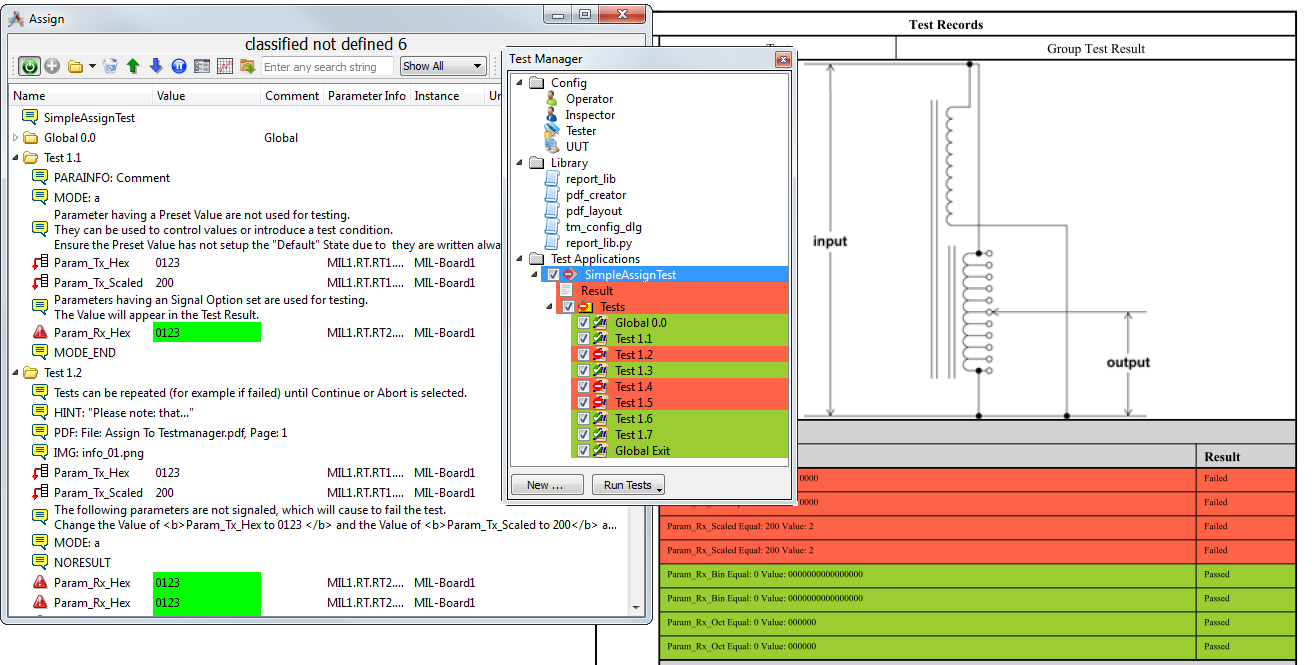Click the blue down arrow toolbar icon
The image size is (1314, 665).
pyautogui.click(x=156, y=66)
